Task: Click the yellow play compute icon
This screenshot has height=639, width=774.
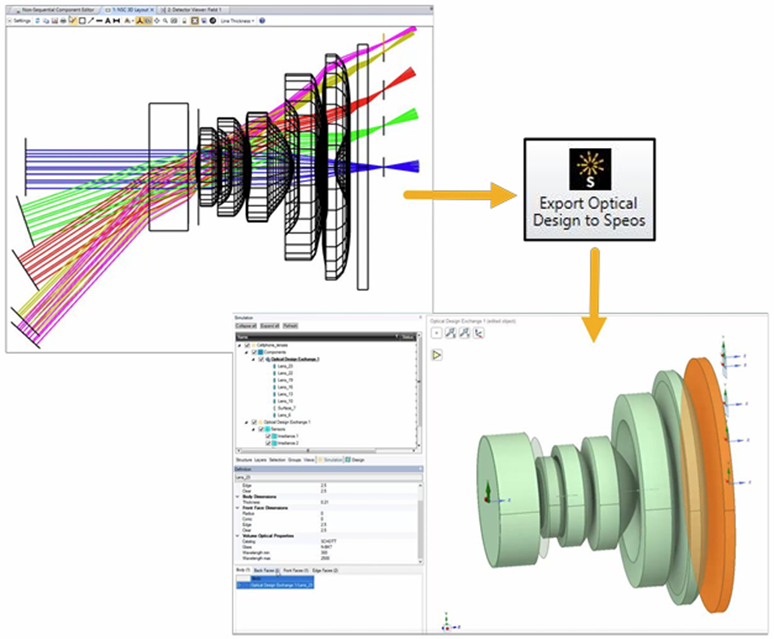Action: [437, 354]
